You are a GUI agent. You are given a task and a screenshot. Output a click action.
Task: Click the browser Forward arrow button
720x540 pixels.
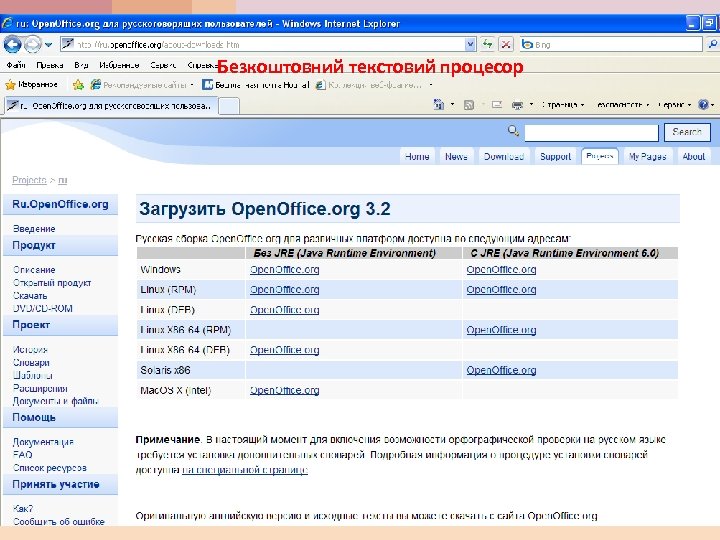(32, 45)
